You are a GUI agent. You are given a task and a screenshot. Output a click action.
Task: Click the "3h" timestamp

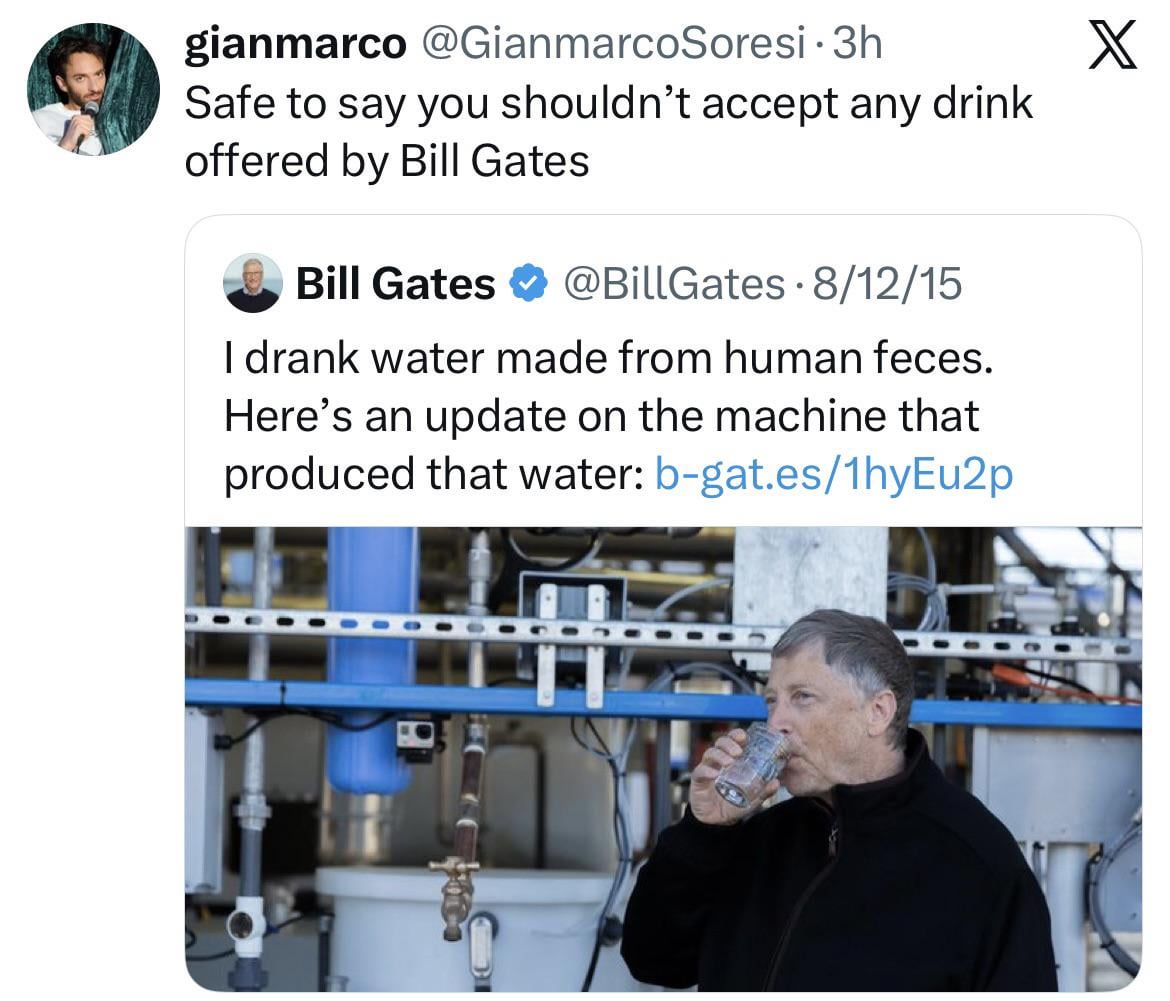858,44
